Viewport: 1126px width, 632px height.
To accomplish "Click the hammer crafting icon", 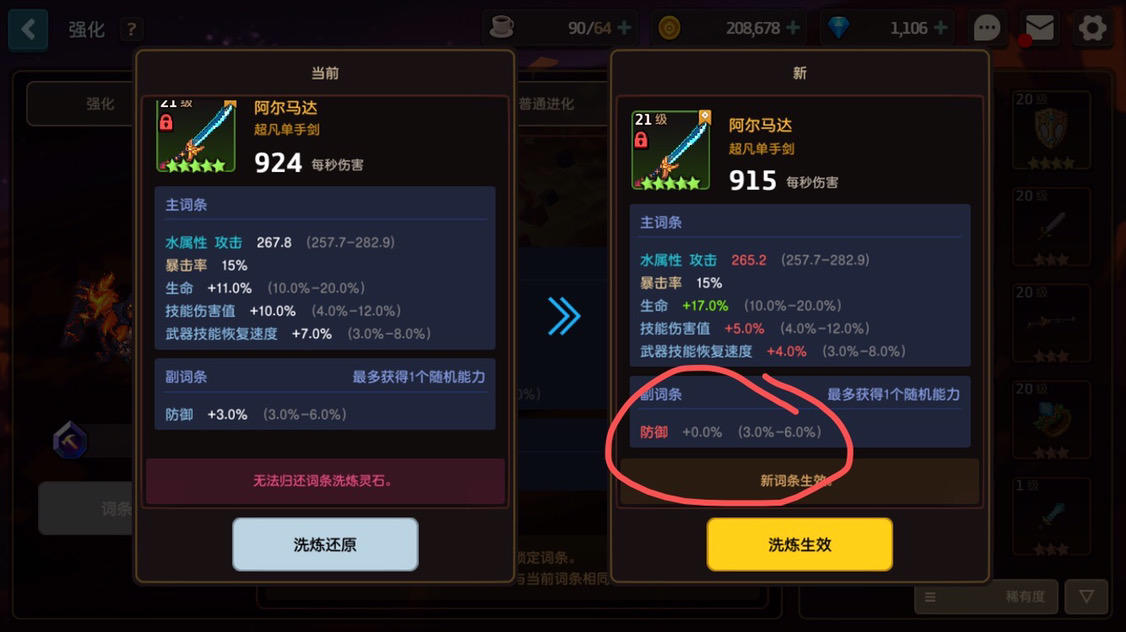I will tap(70, 440).
